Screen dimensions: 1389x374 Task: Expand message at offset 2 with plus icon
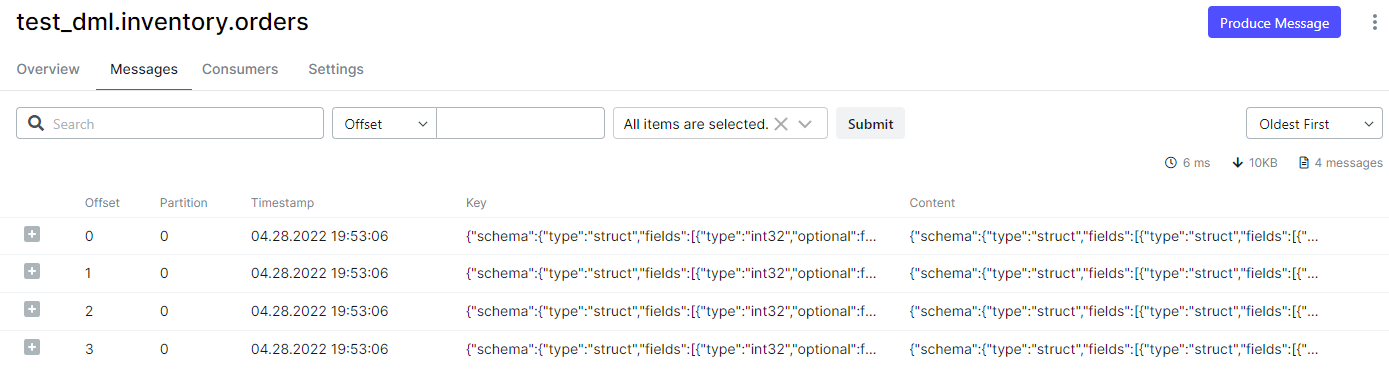32,310
